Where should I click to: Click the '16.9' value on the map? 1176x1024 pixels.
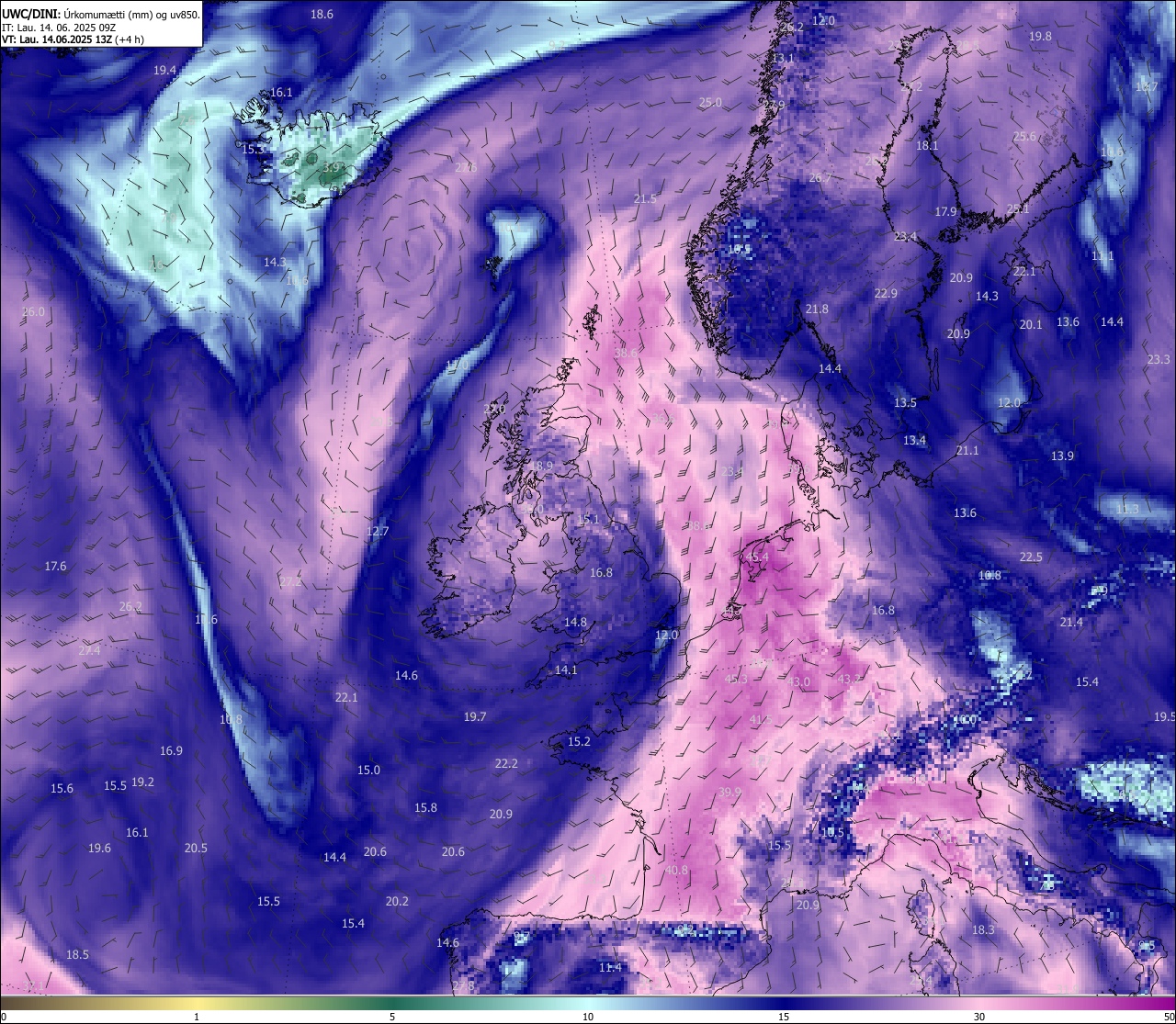coord(171,751)
